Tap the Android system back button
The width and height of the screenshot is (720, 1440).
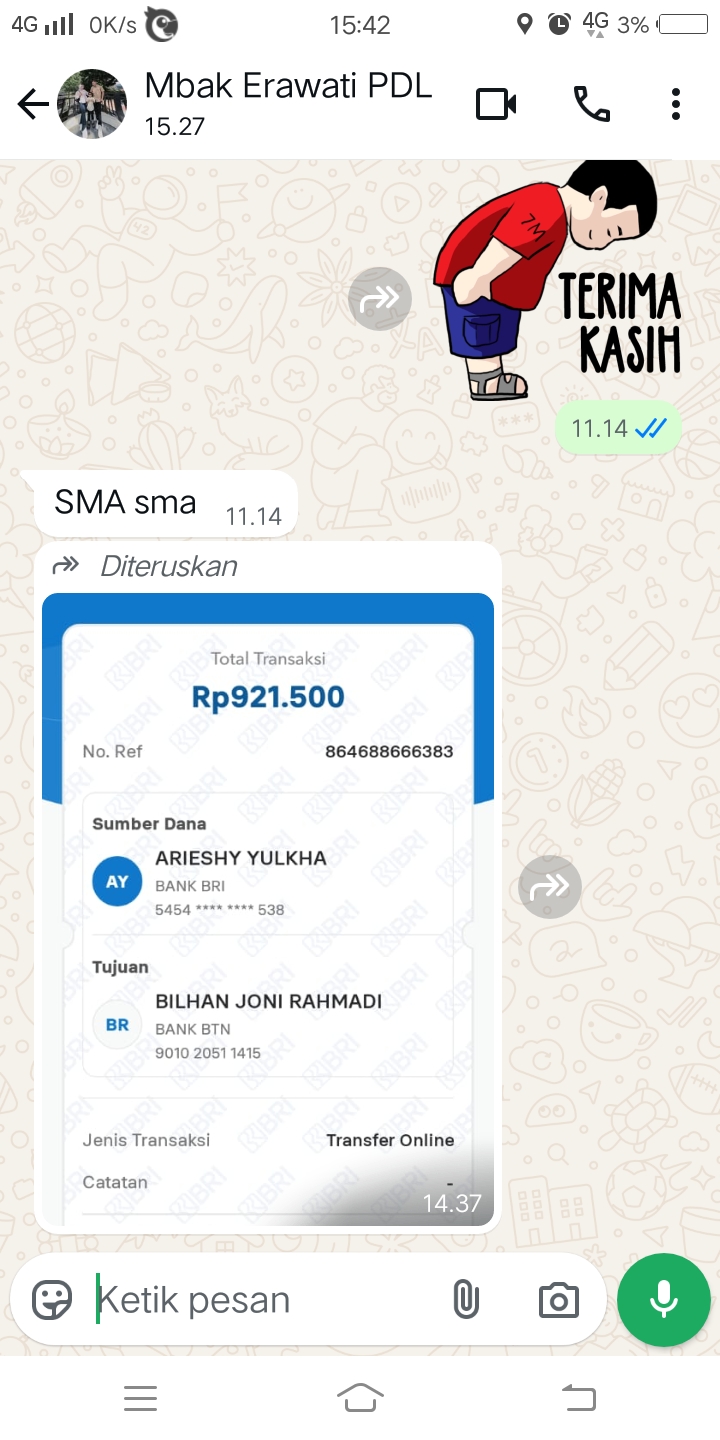[579, 1398]
